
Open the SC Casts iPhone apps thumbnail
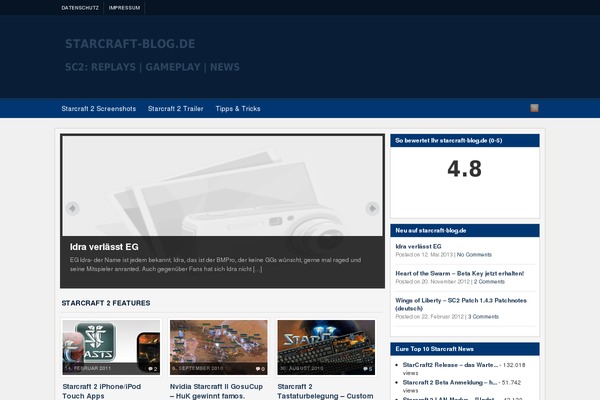(111, 347)
